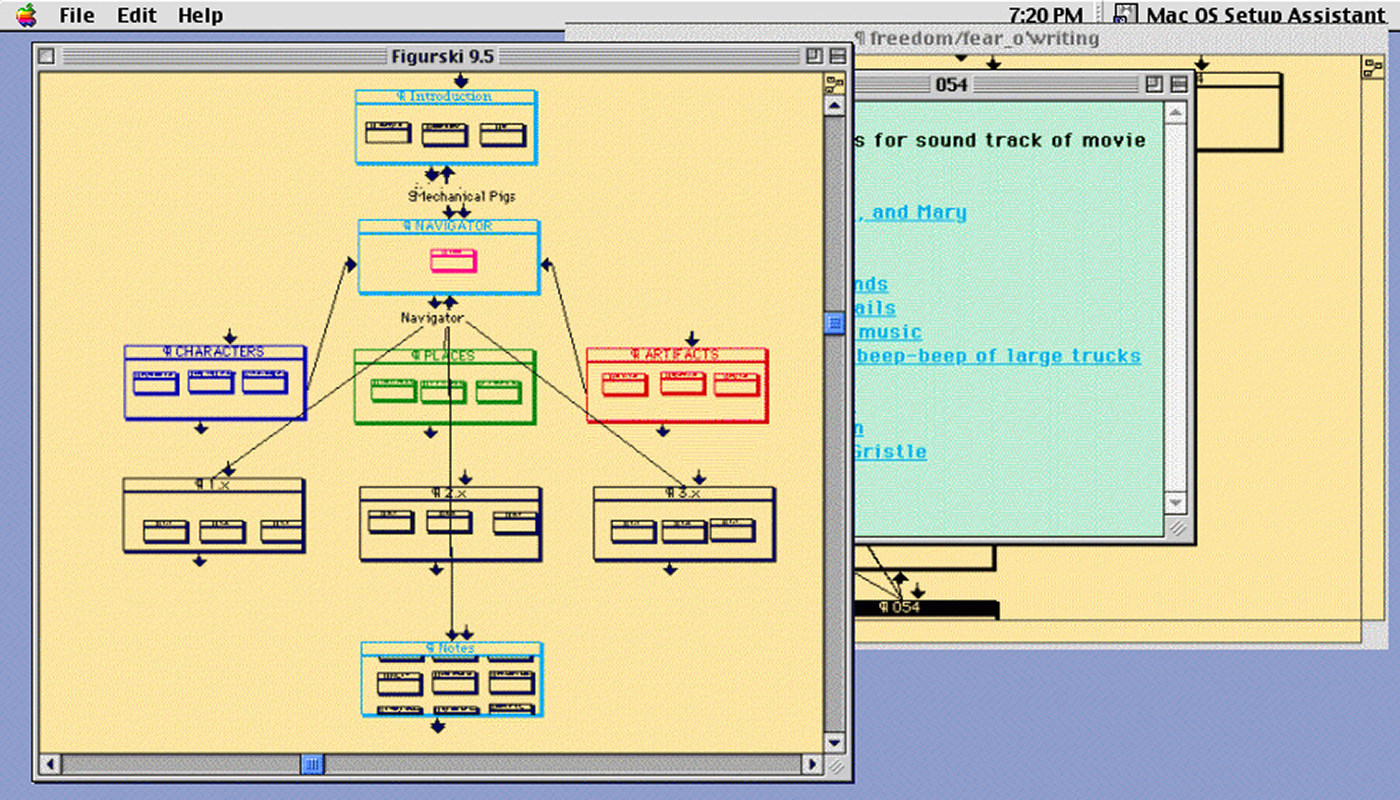This screenshot has width=1400, height=800.
Task: Click the left scroll arrow in Figurski 9.5
Action: point(48,765)
